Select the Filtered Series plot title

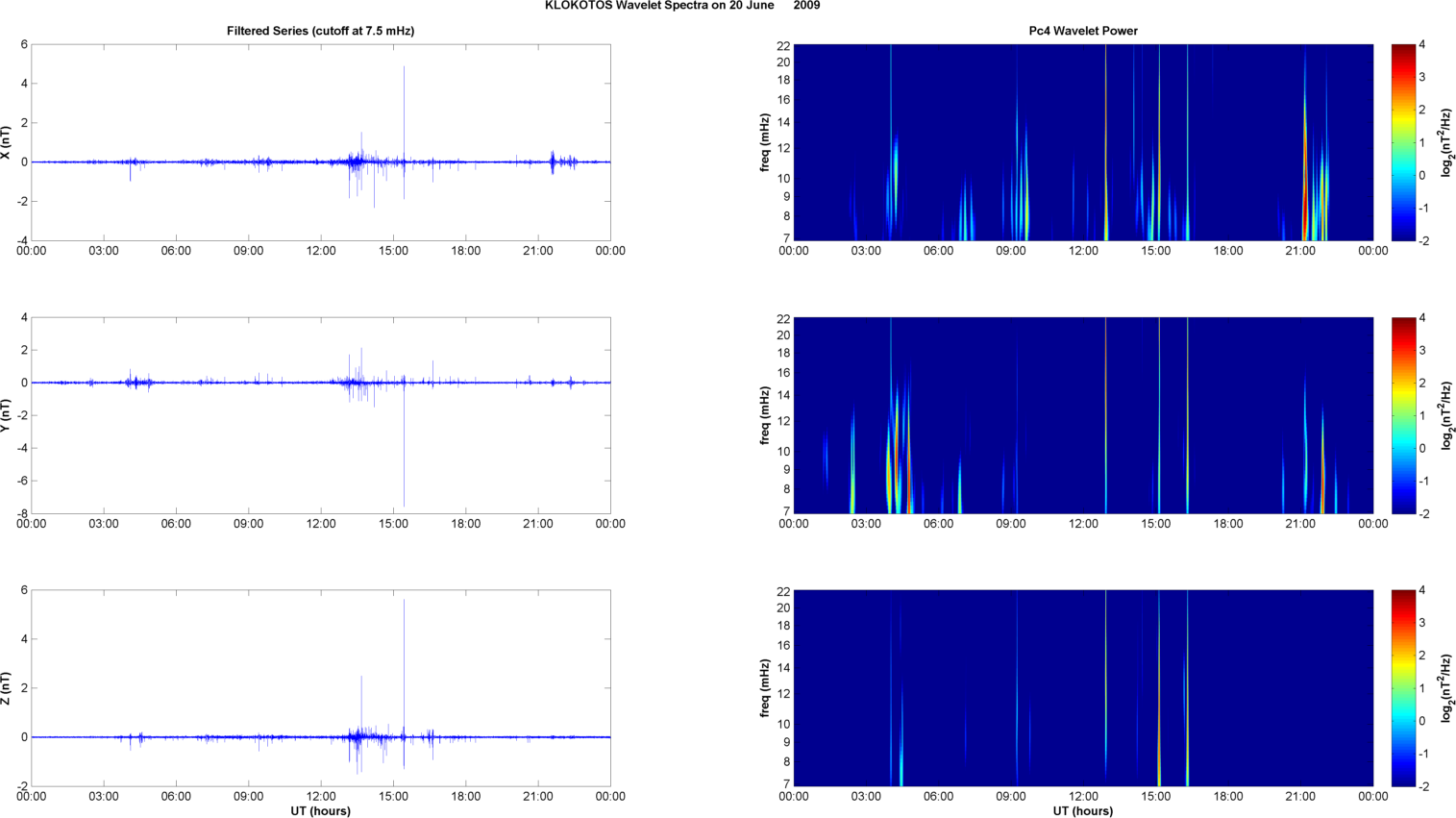(320, 31)
